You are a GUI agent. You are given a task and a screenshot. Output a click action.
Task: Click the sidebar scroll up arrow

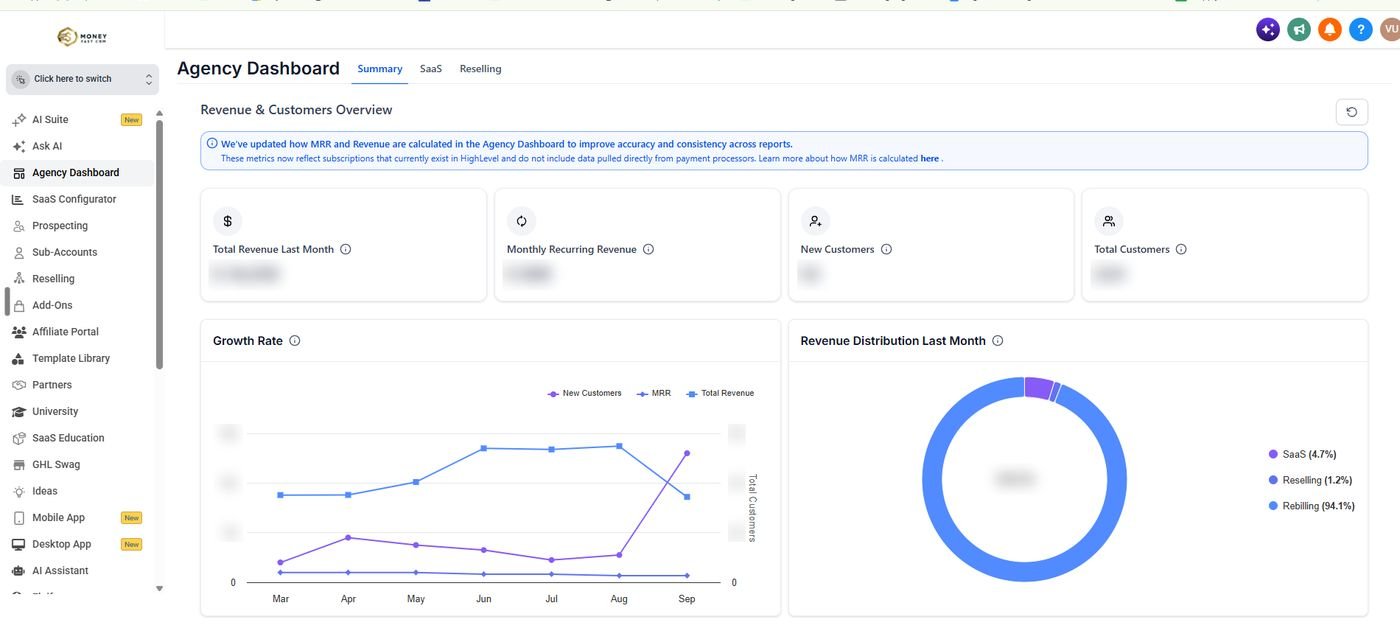159,114
